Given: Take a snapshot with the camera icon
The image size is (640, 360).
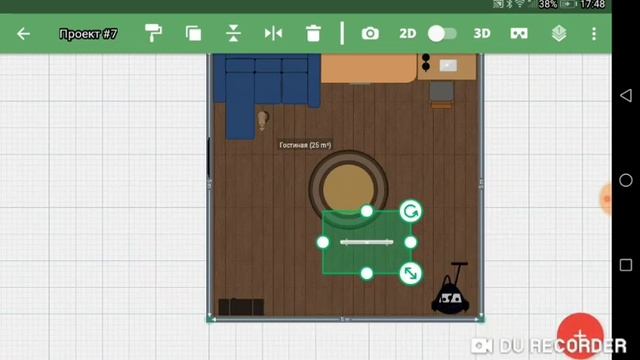Looking at the screenshot, I should (x=370, y=33).
